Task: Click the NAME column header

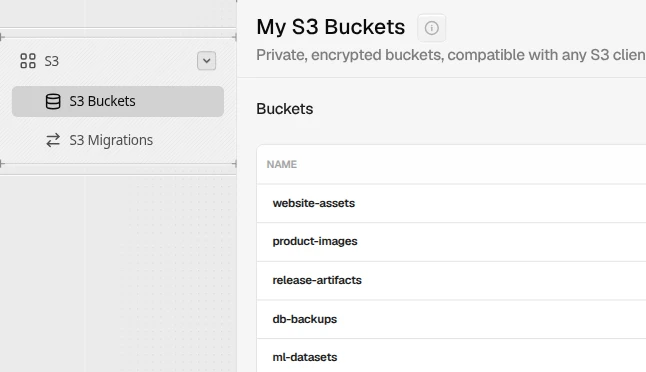Action: [282, 164]
